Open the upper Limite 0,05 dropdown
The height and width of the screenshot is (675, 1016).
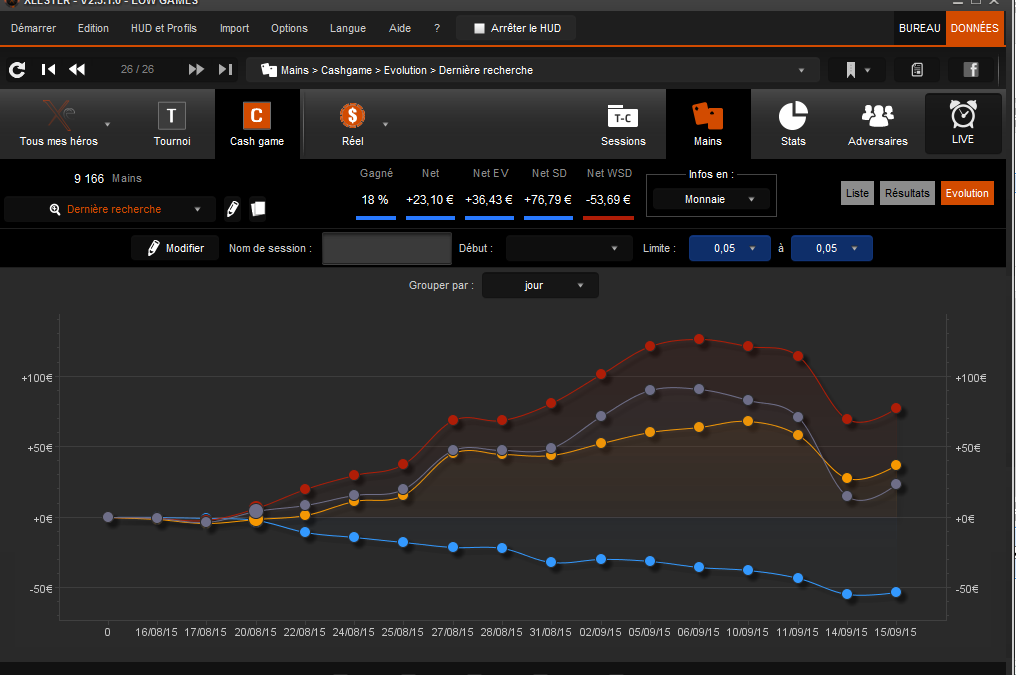831,248
